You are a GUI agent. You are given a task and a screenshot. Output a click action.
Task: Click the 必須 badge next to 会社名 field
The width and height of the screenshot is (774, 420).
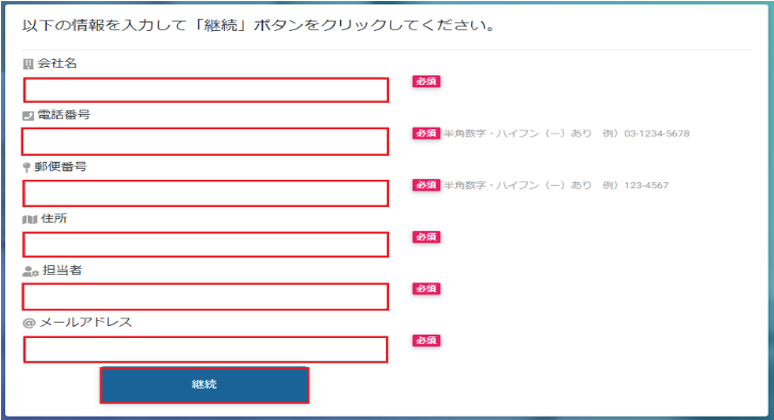pos(426,81)
